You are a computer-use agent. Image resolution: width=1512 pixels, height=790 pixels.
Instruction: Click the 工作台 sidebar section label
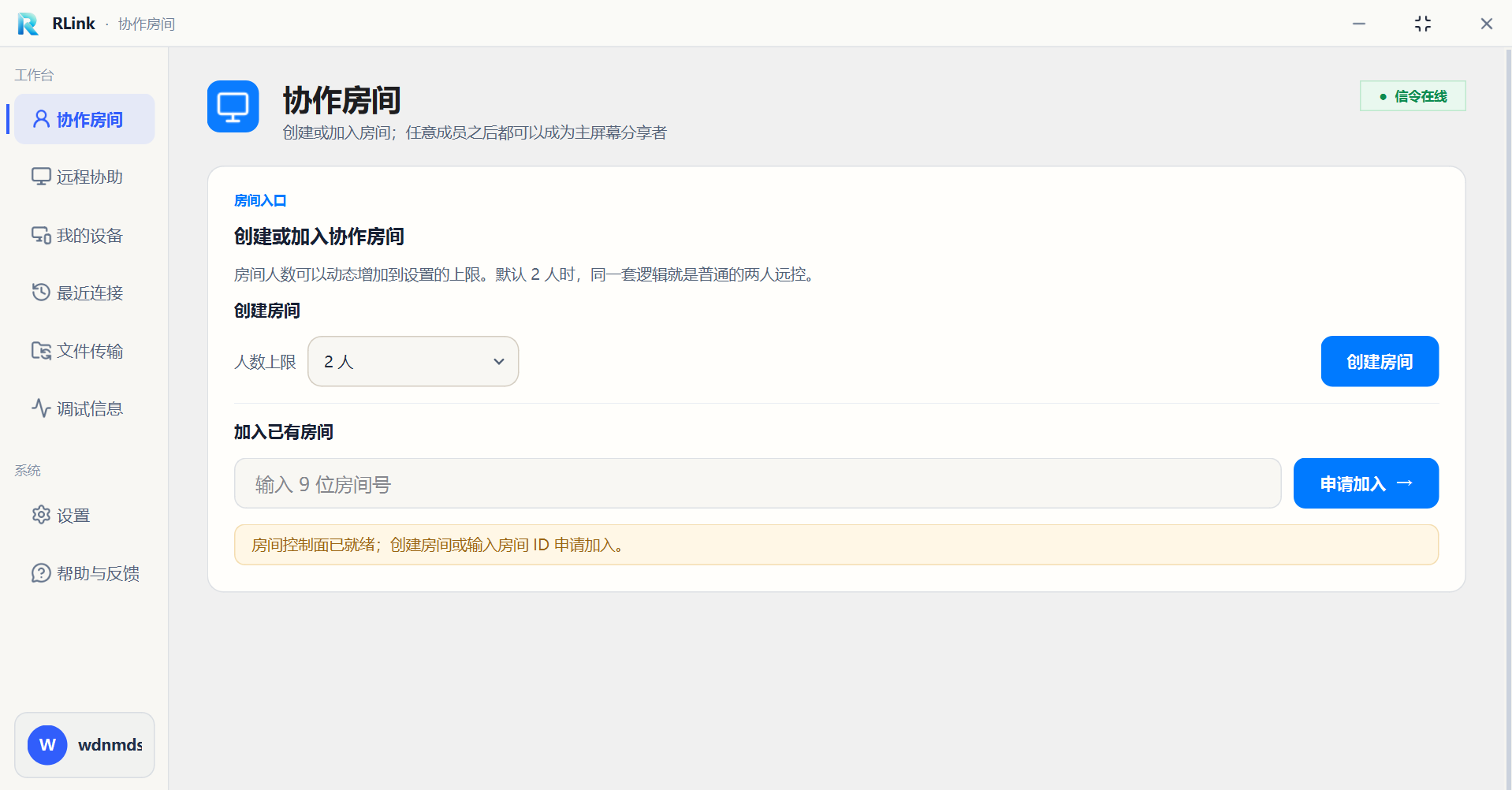coord(34,75)
